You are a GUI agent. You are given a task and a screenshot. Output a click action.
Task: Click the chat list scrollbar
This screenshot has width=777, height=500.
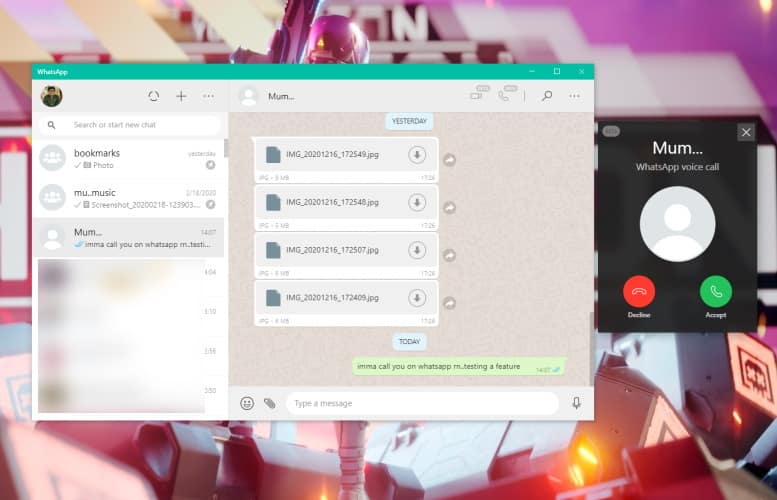[226, 149]
